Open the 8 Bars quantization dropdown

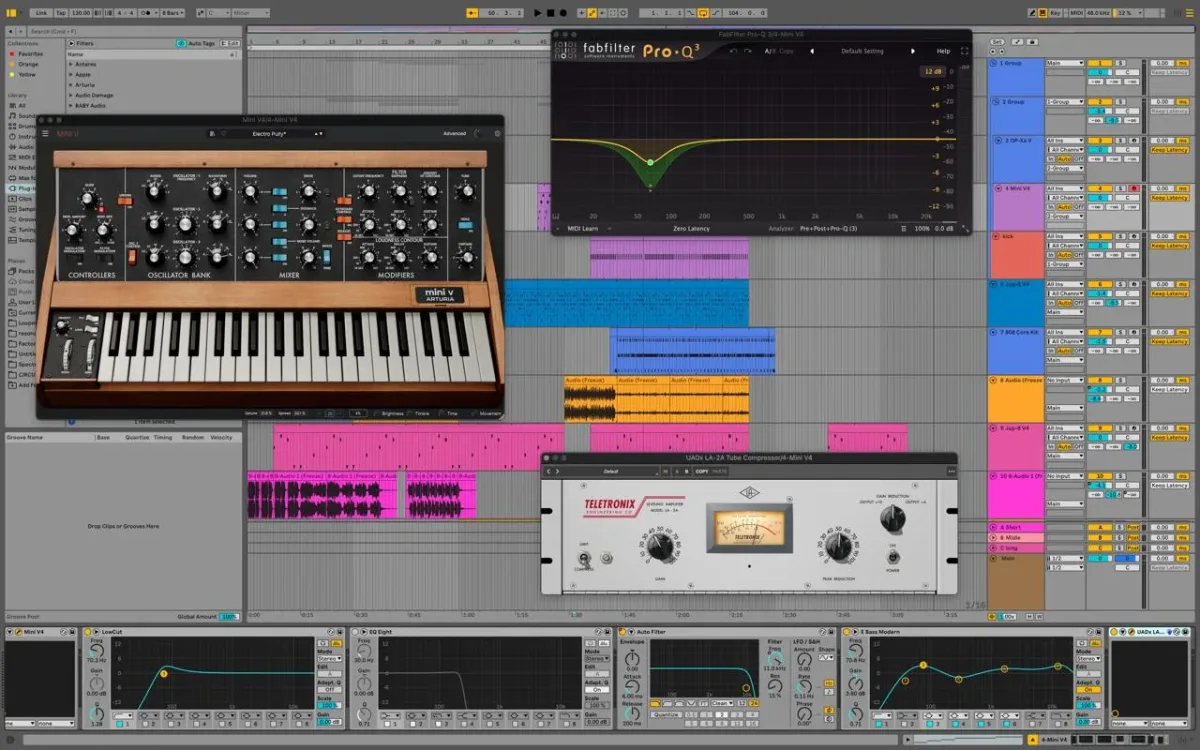[173, 13]
